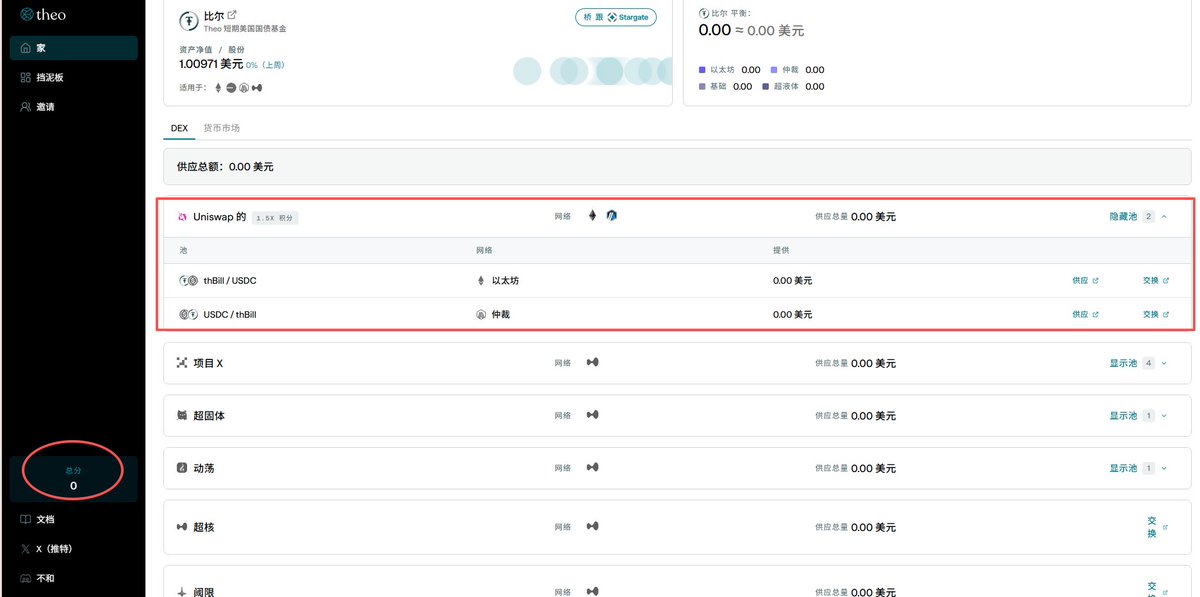Click the network icon in 动荡 row
Screen dimensions: 1200x597
592,467
